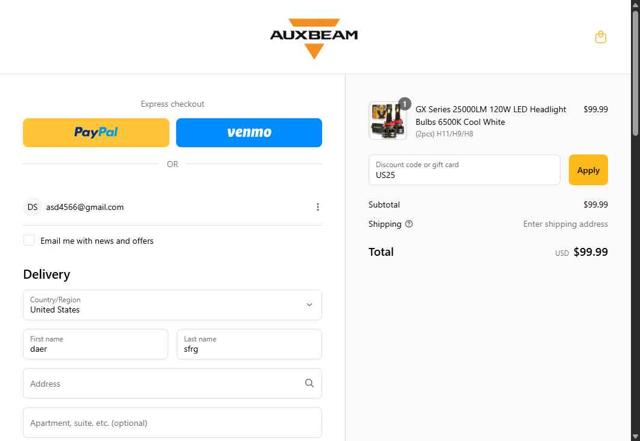Click the Delivery heading

point(47,274)
